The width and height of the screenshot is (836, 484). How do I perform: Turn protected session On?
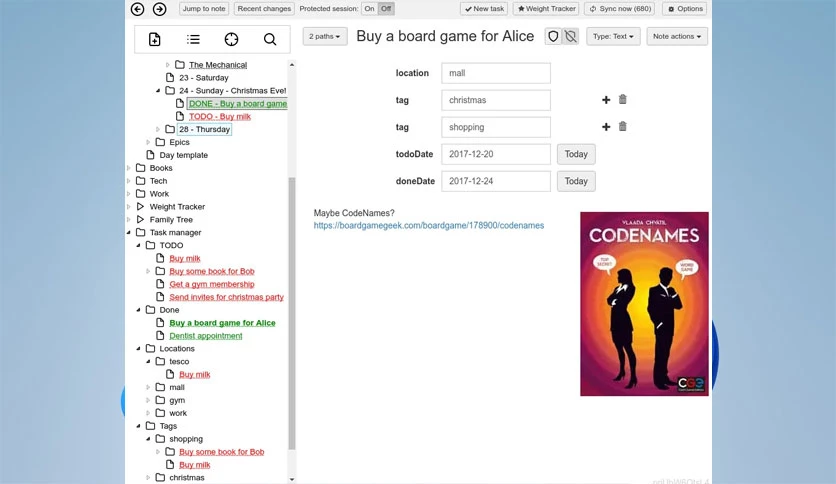[x=369, y=9]
